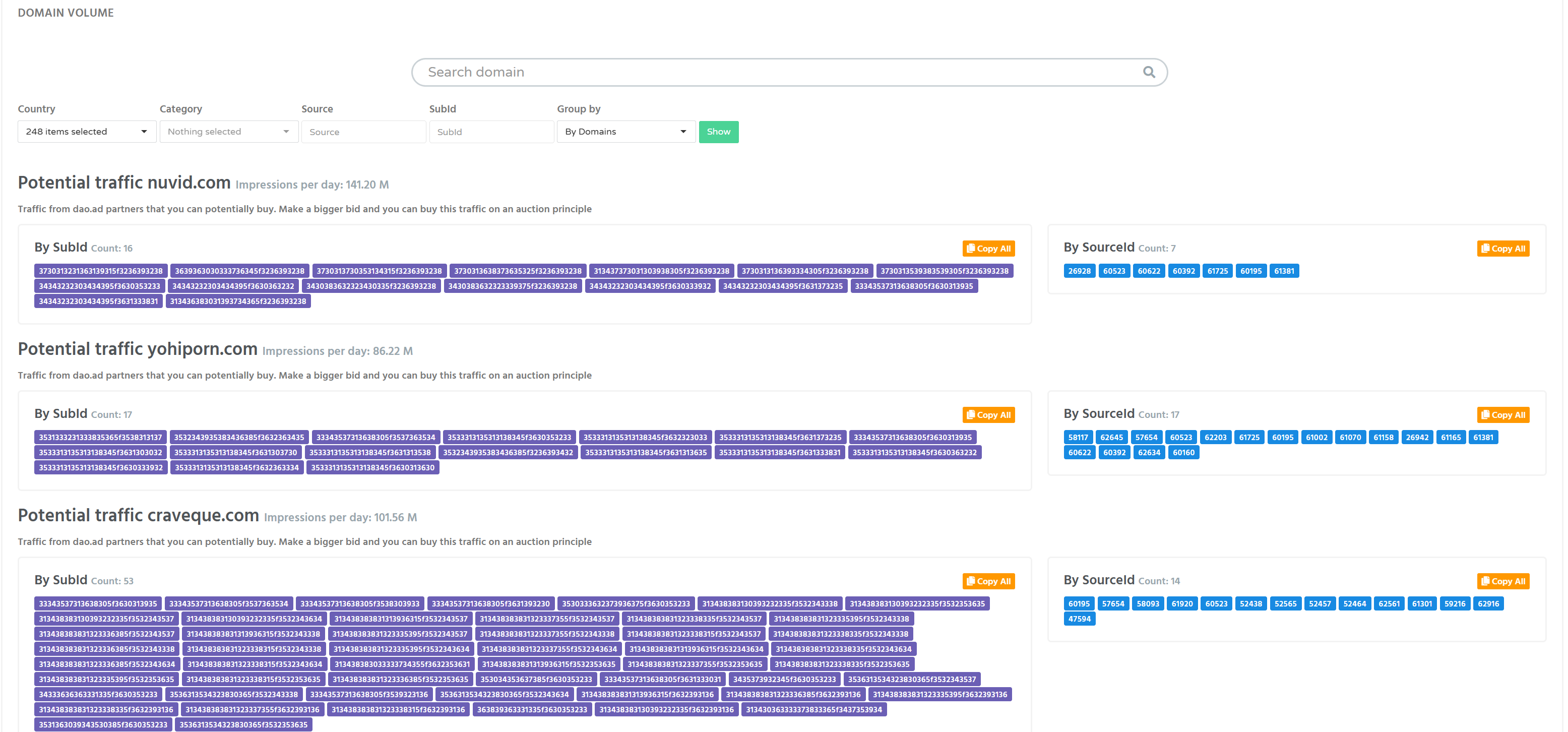Click into the SubId filter input
Viewport: 1568px width, 732px height.
pyautogui.click(x=491, y=132)
